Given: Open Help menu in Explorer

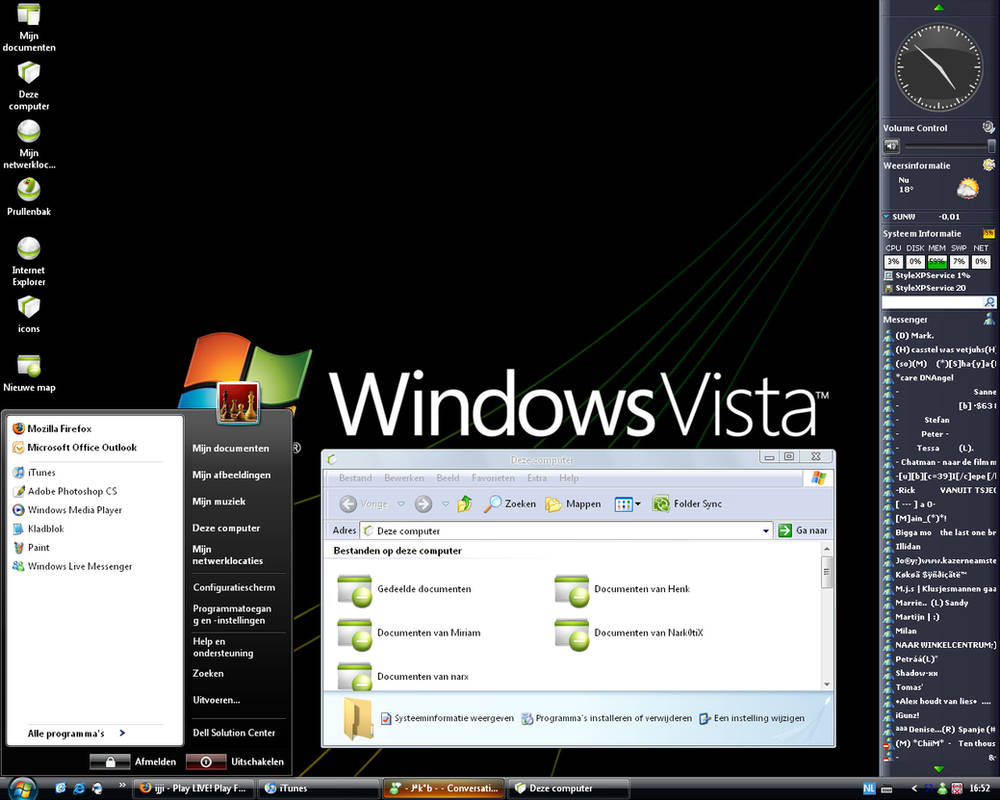Looking at the screenshot, I should tap(569, 478).
